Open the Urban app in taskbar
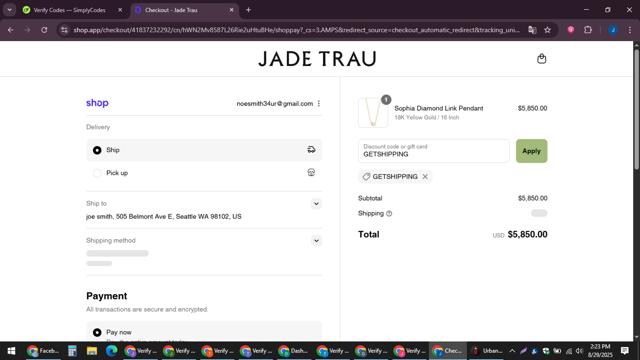 tap(486, 351)
